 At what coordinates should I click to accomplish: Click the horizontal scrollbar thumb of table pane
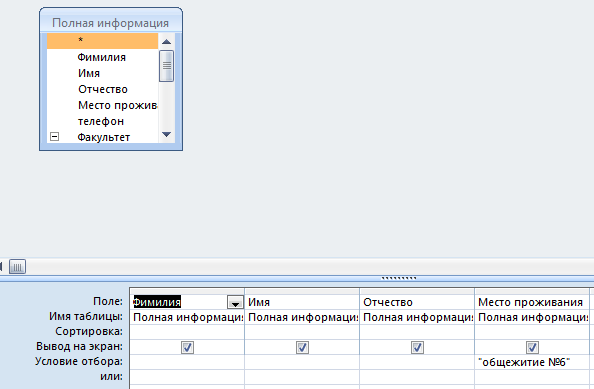[x=17, y=267]
